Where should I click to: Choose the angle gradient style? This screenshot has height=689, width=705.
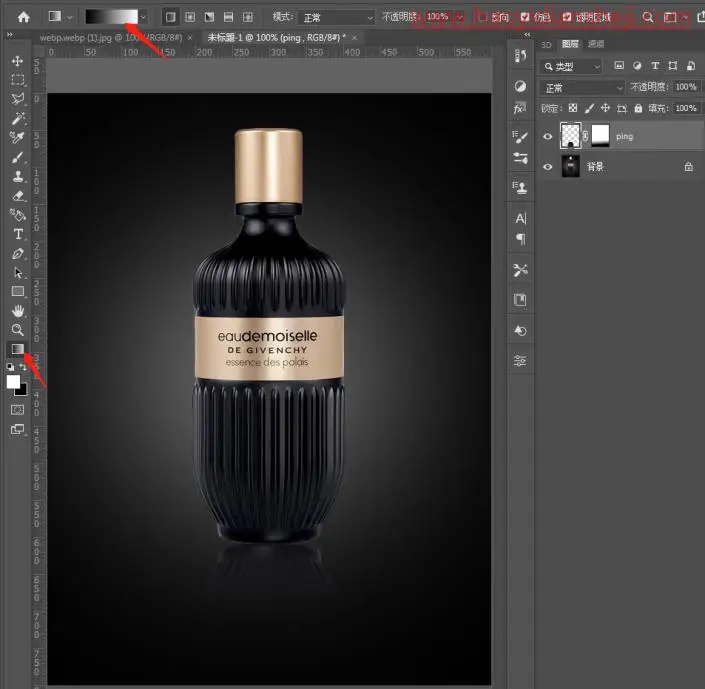click(210, 17)
